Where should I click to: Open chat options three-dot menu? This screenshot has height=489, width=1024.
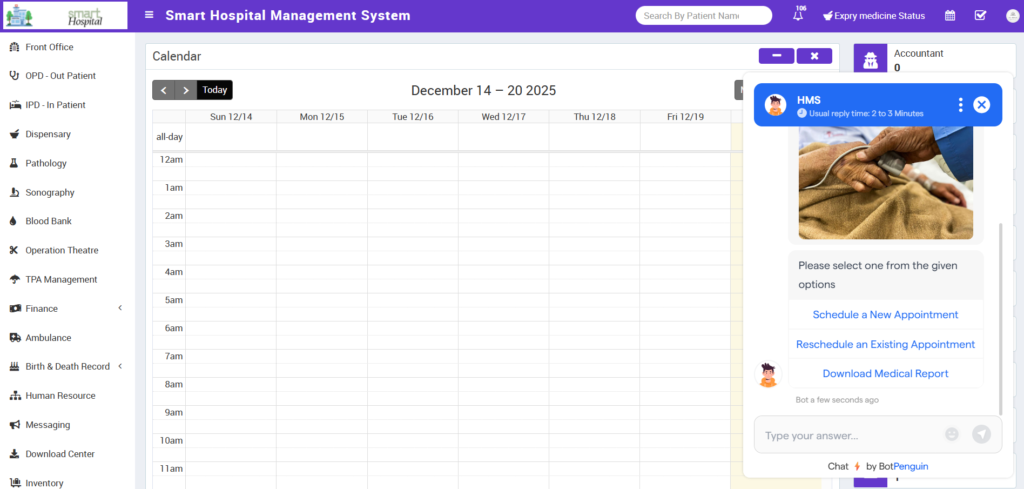[x=960, y=105]
